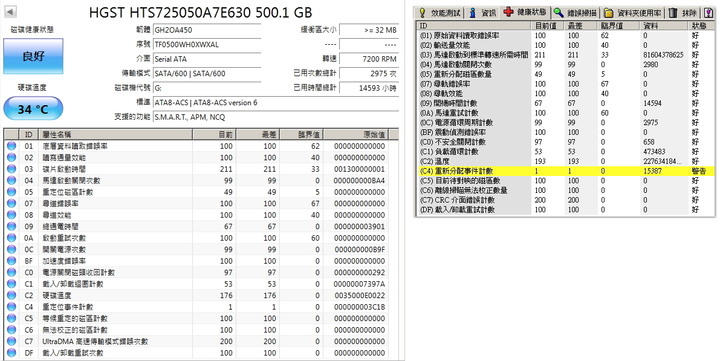Click status orb for attribute ID C4
720x361 pixels.
click(11, 307)
